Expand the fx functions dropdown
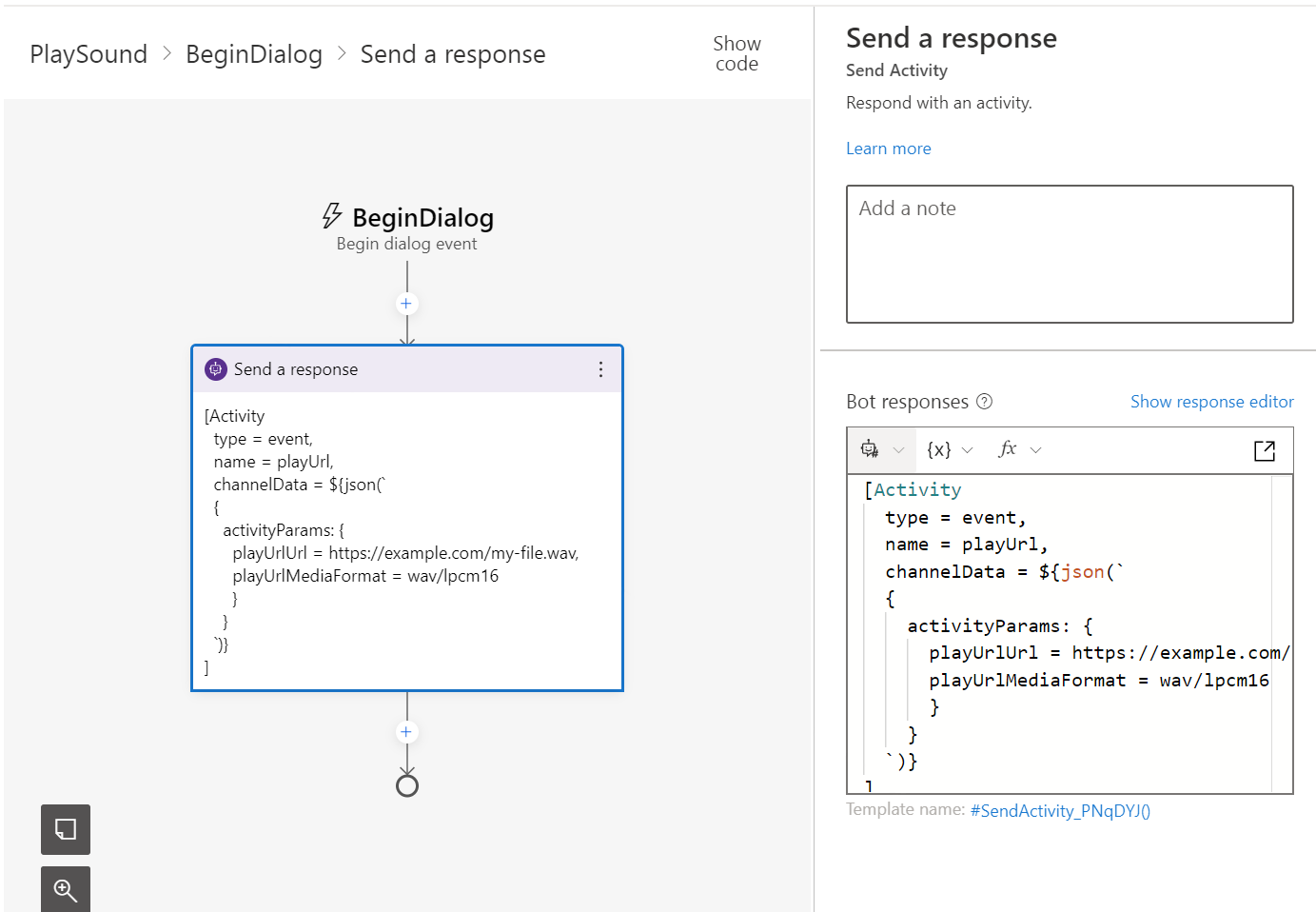 [x=1020, y=450]
